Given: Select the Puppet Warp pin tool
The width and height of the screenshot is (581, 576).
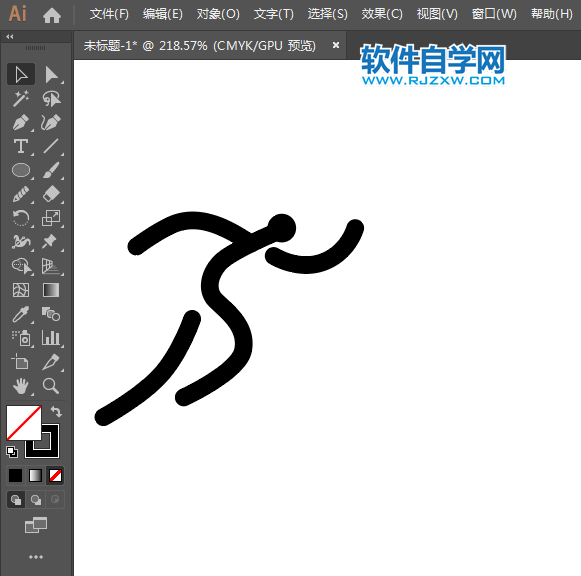Looking at the screenshot, I should click(x=51, y=242).
